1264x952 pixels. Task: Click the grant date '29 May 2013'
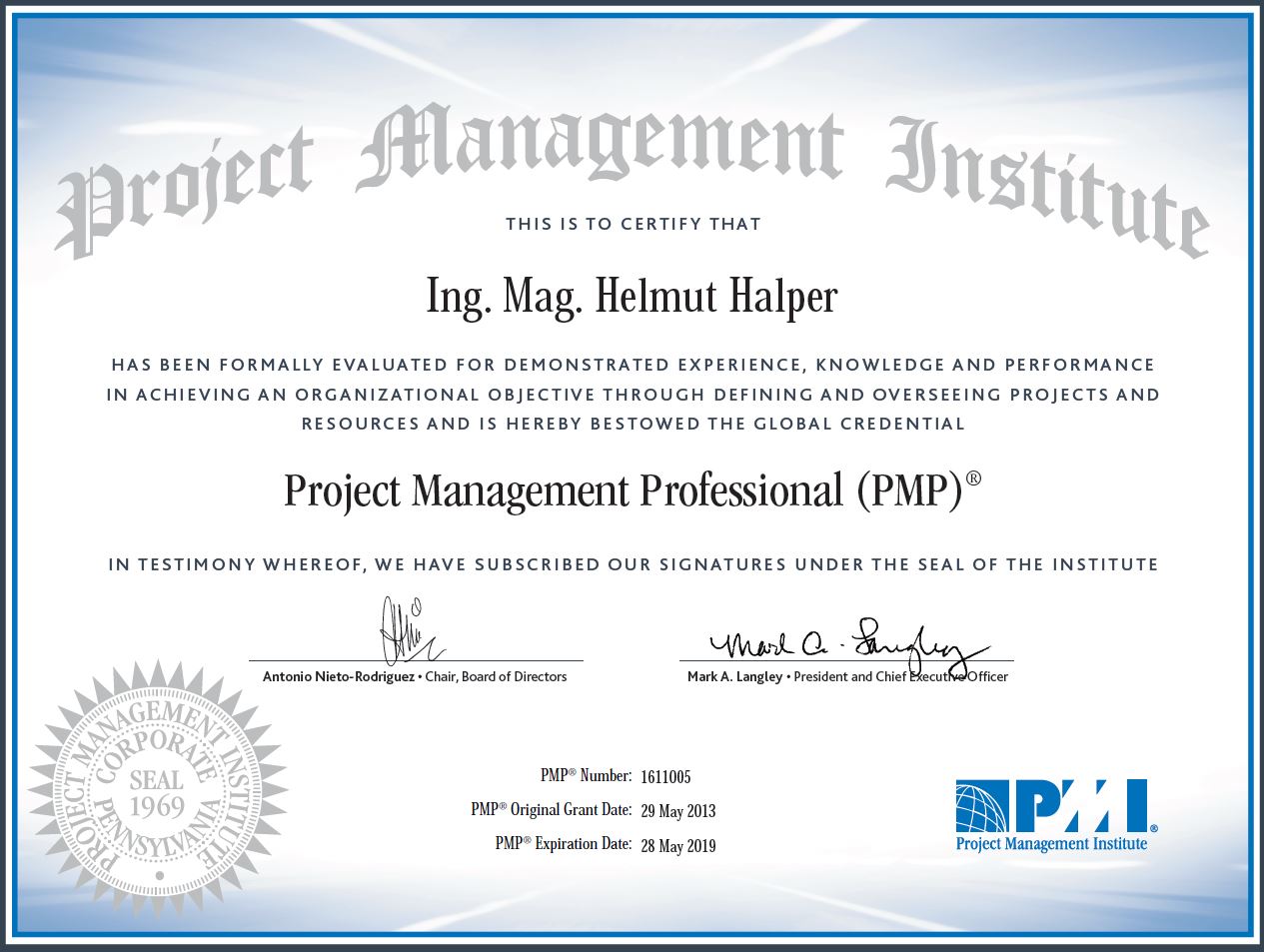click(x=678, y=811)
